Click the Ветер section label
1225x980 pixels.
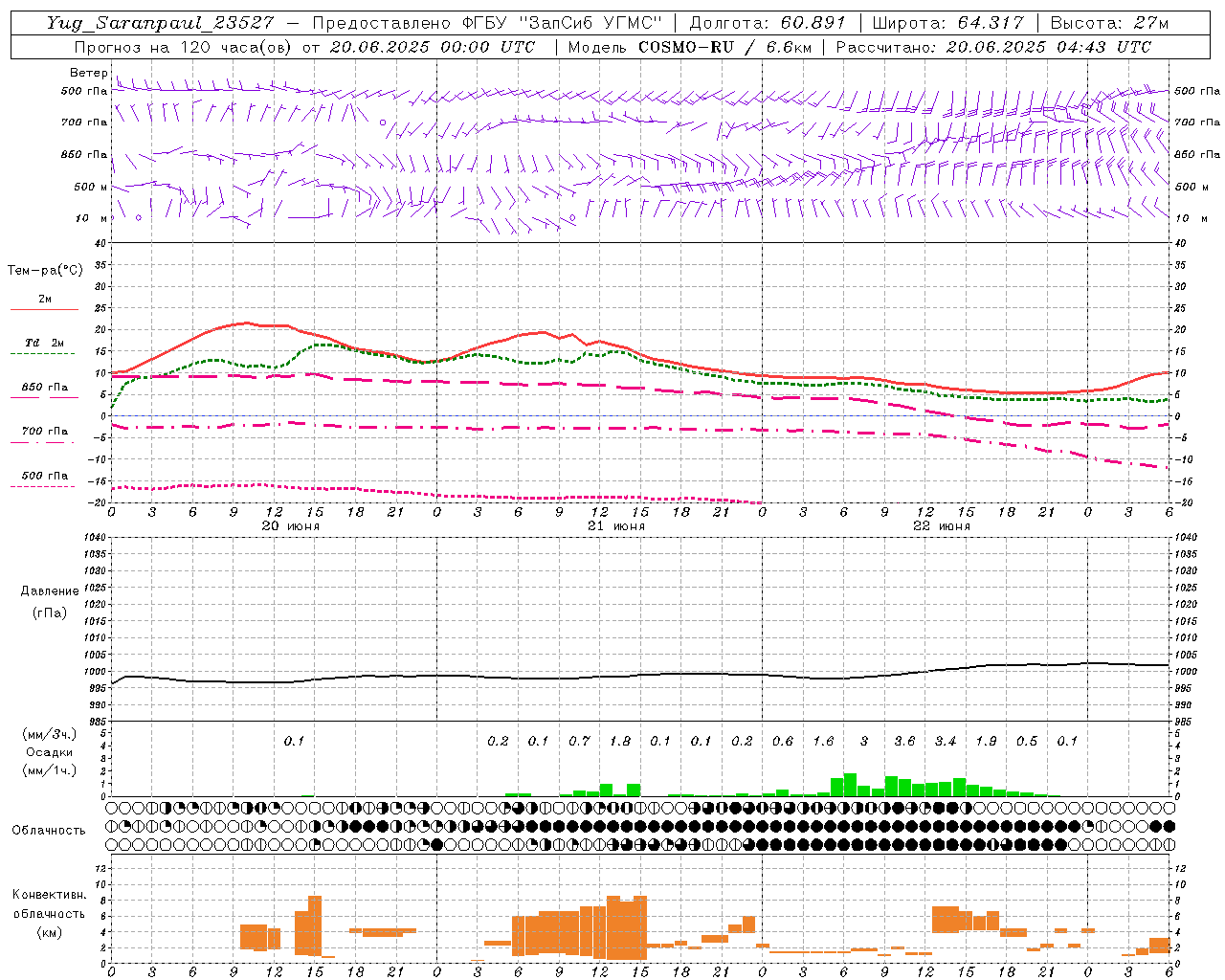(x=88, y=73)
